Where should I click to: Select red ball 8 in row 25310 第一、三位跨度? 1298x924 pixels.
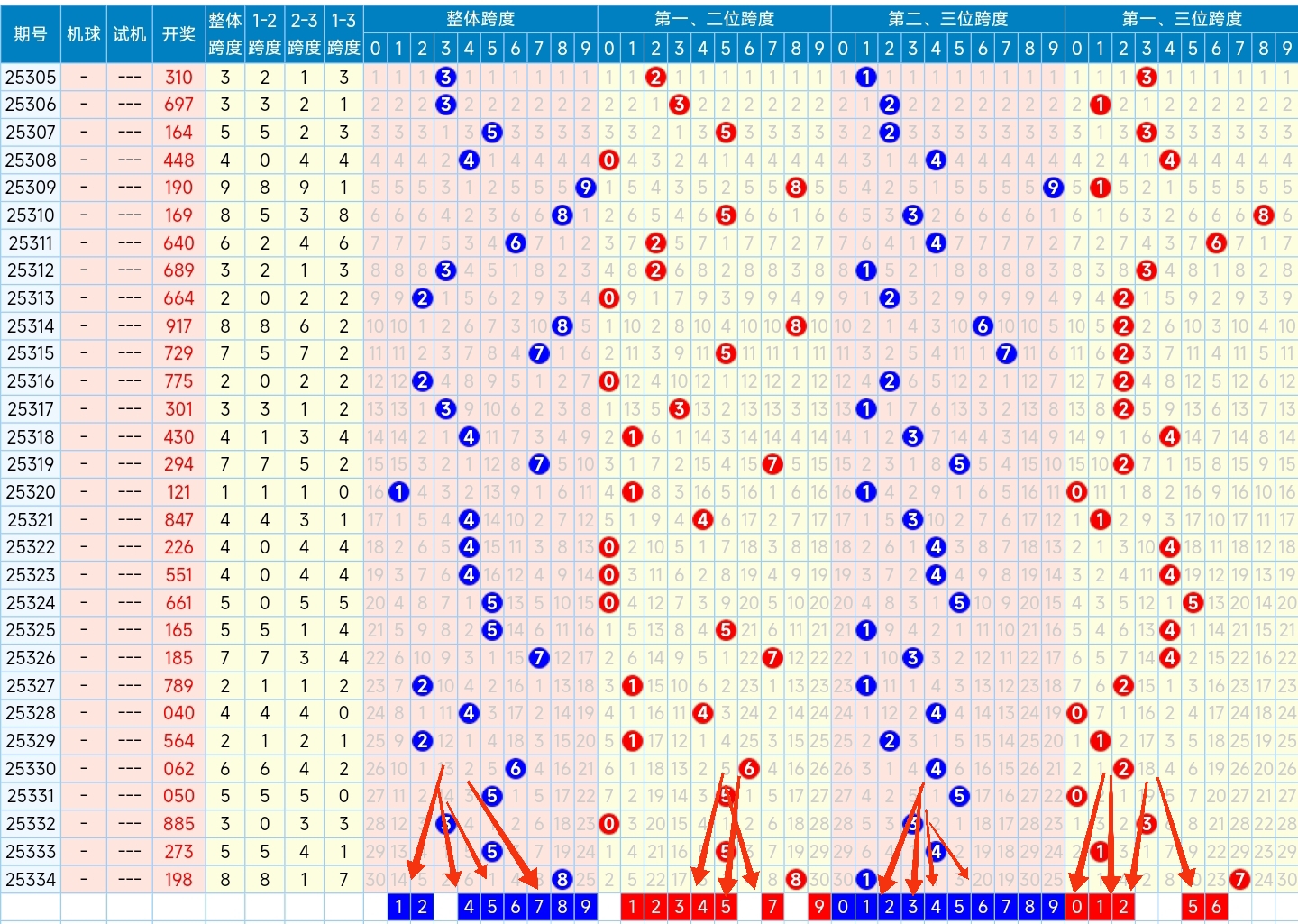point(1263,215)
